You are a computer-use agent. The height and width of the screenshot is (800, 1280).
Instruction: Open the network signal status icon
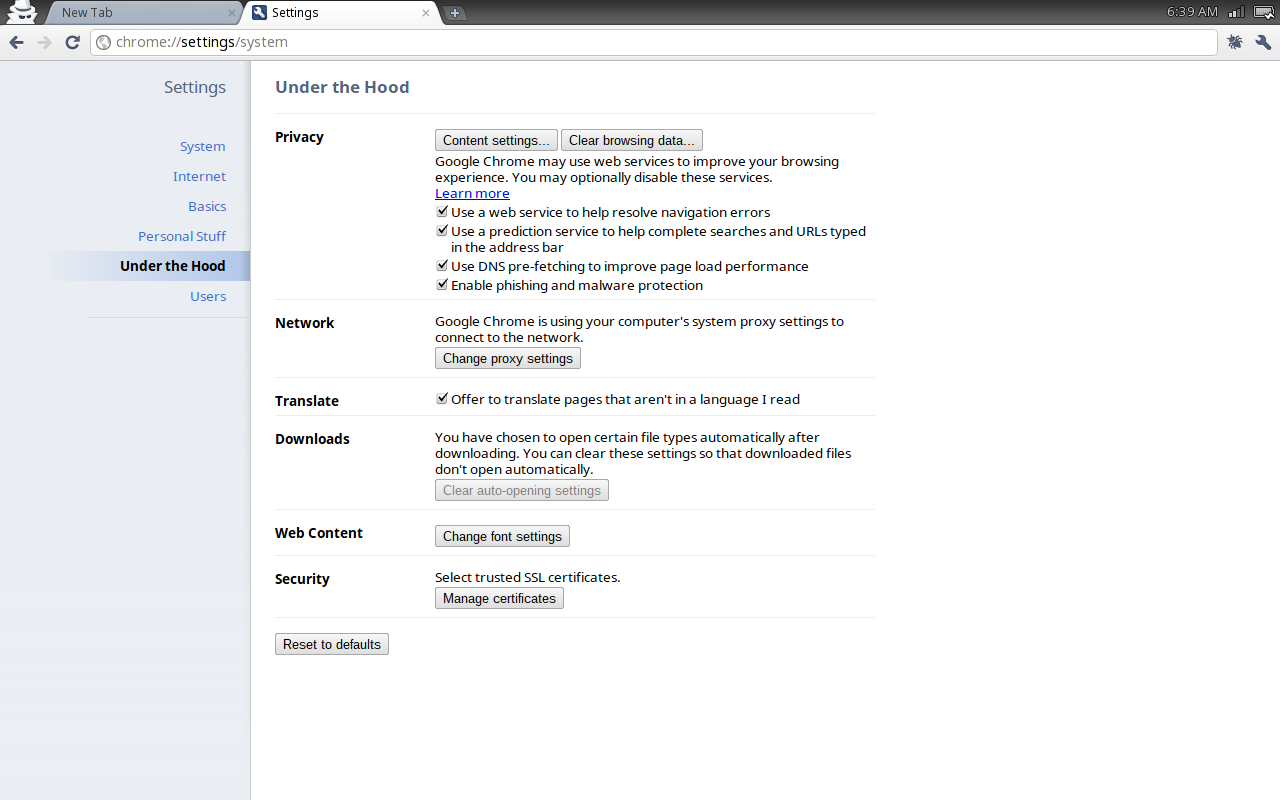1236,12
